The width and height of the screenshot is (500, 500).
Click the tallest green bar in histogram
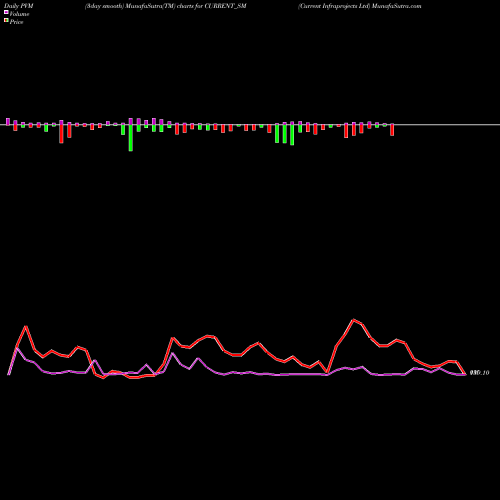point(131,138)
